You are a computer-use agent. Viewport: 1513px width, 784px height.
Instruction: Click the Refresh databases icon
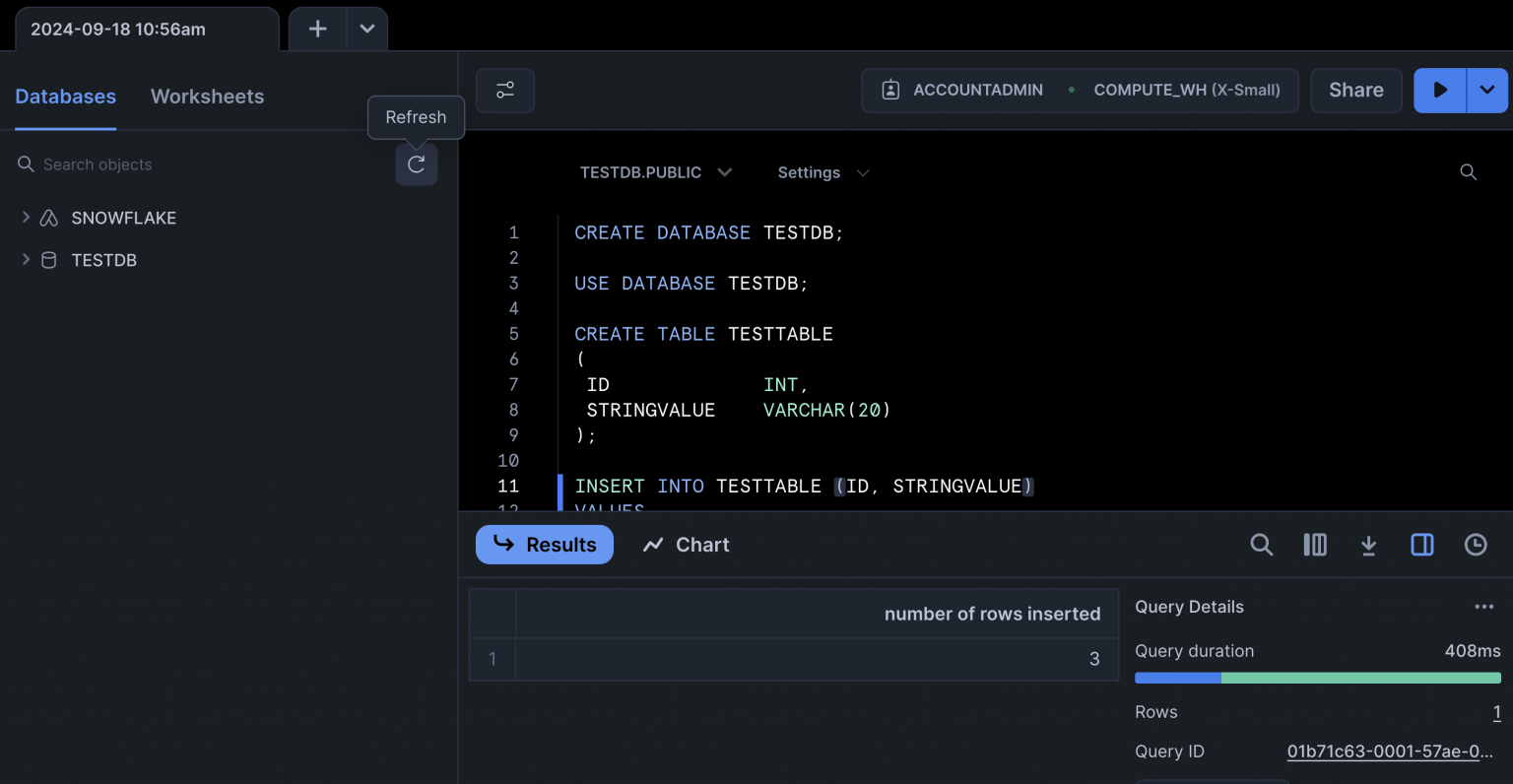coord(416,164)
